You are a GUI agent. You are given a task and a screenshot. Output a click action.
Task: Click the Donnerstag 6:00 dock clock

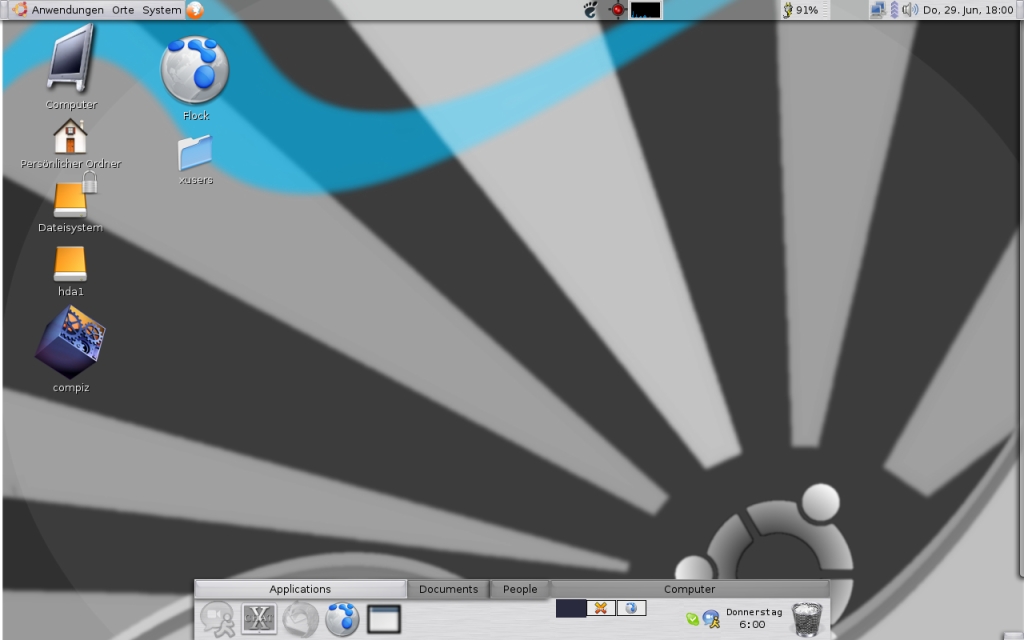(x=754, y=618)
